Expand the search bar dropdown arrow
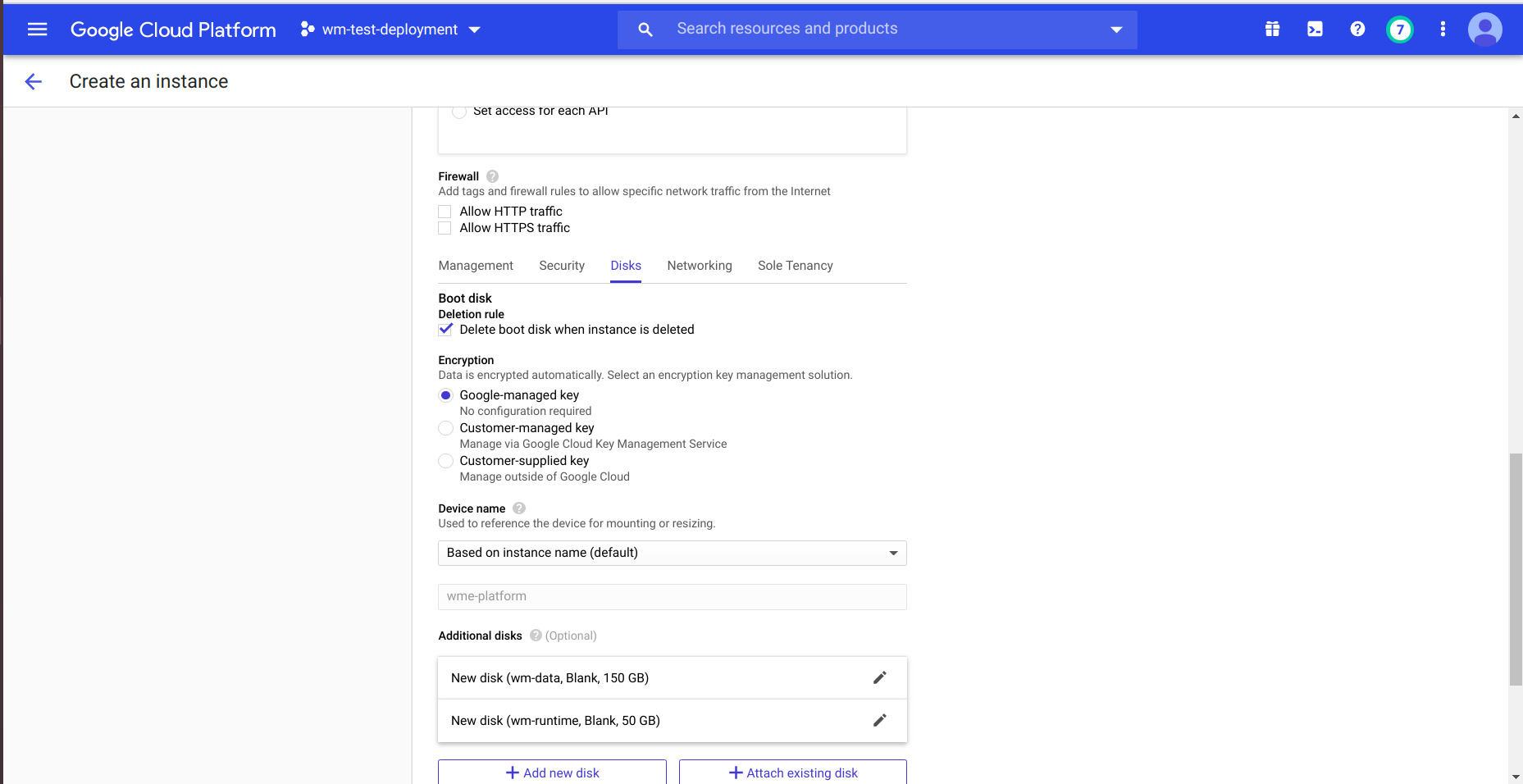Viewport: 1523px width, 784px height. [1115, 30]
